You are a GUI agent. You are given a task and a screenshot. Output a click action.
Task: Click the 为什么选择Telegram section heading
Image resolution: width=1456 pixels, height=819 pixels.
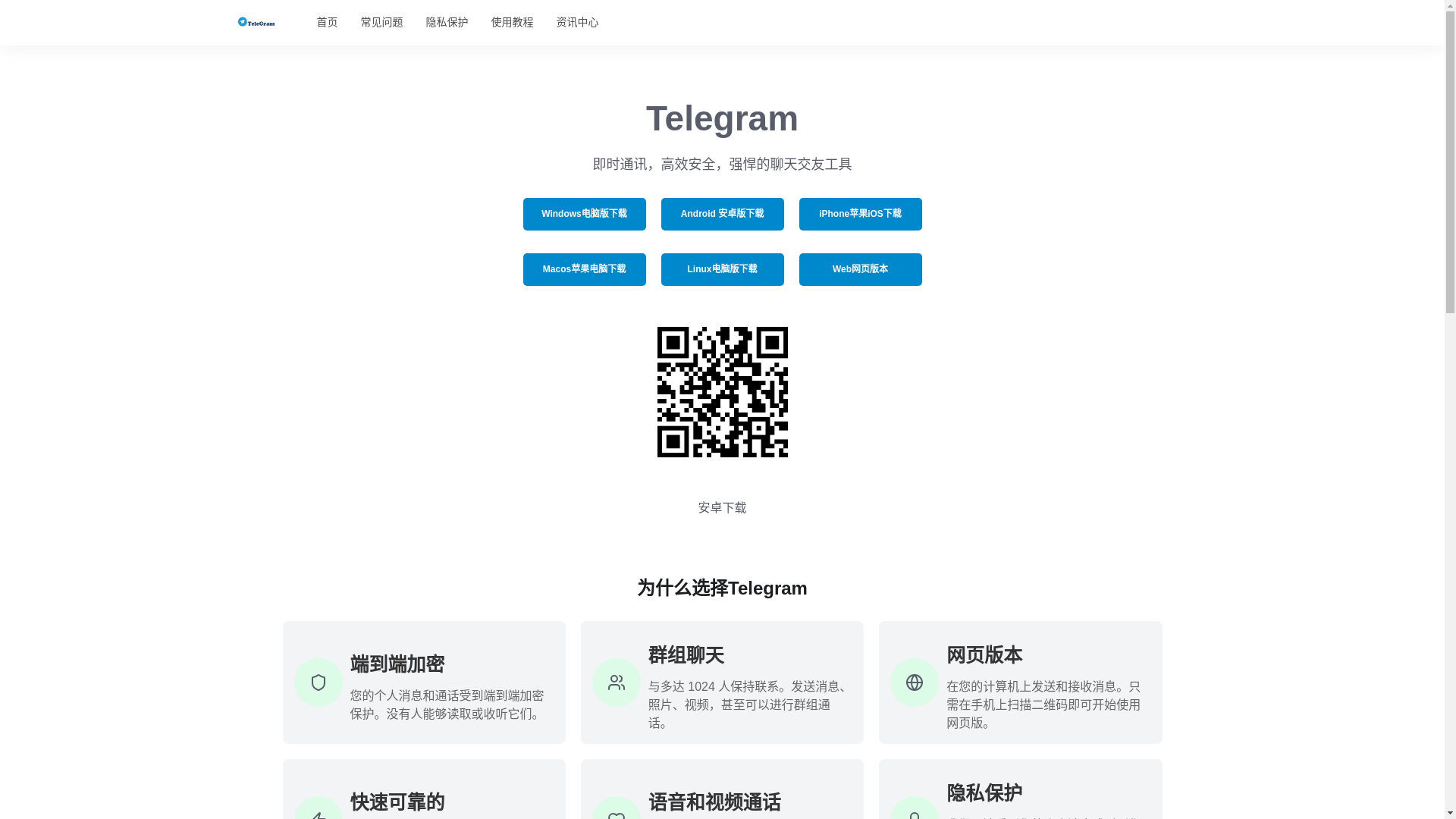[x=722, y=588]
